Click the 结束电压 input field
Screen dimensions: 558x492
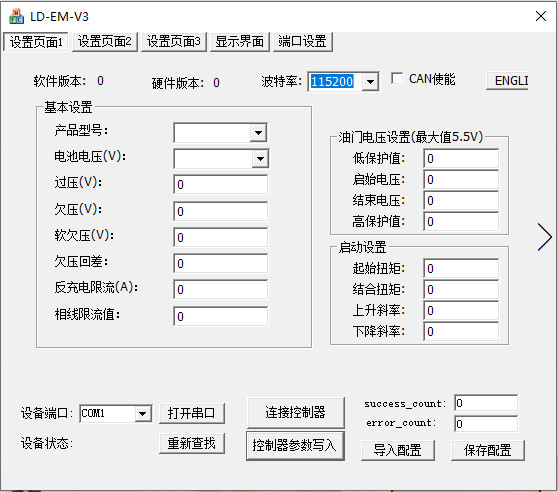(x=461, y=201)
